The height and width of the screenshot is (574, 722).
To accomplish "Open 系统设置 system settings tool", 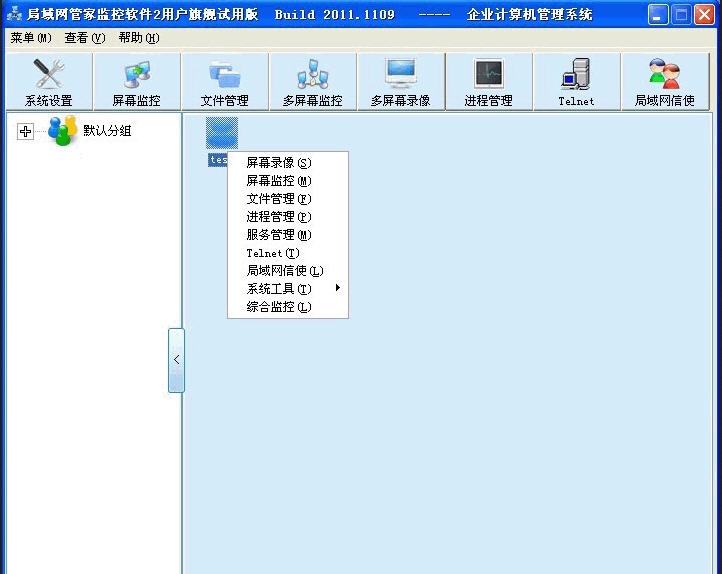I will 48,81.
